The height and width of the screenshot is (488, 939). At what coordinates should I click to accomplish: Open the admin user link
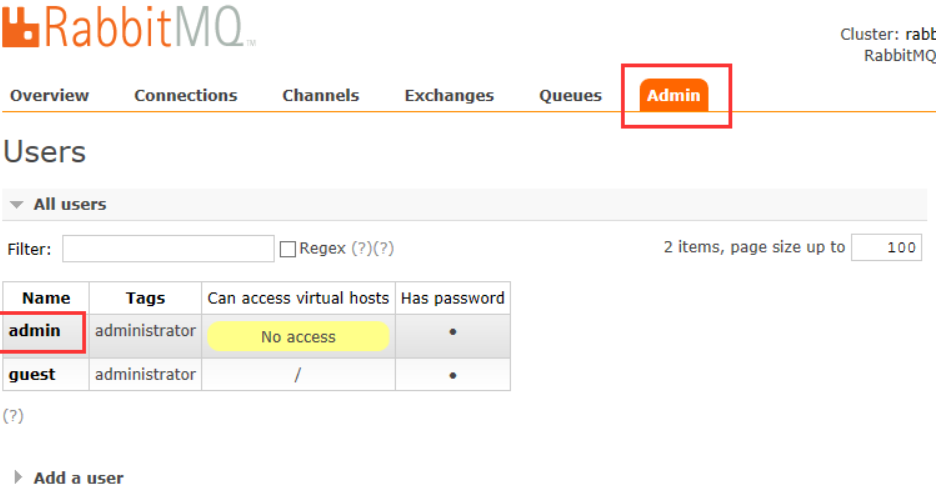pyautogui.click(x=35, y=331)
